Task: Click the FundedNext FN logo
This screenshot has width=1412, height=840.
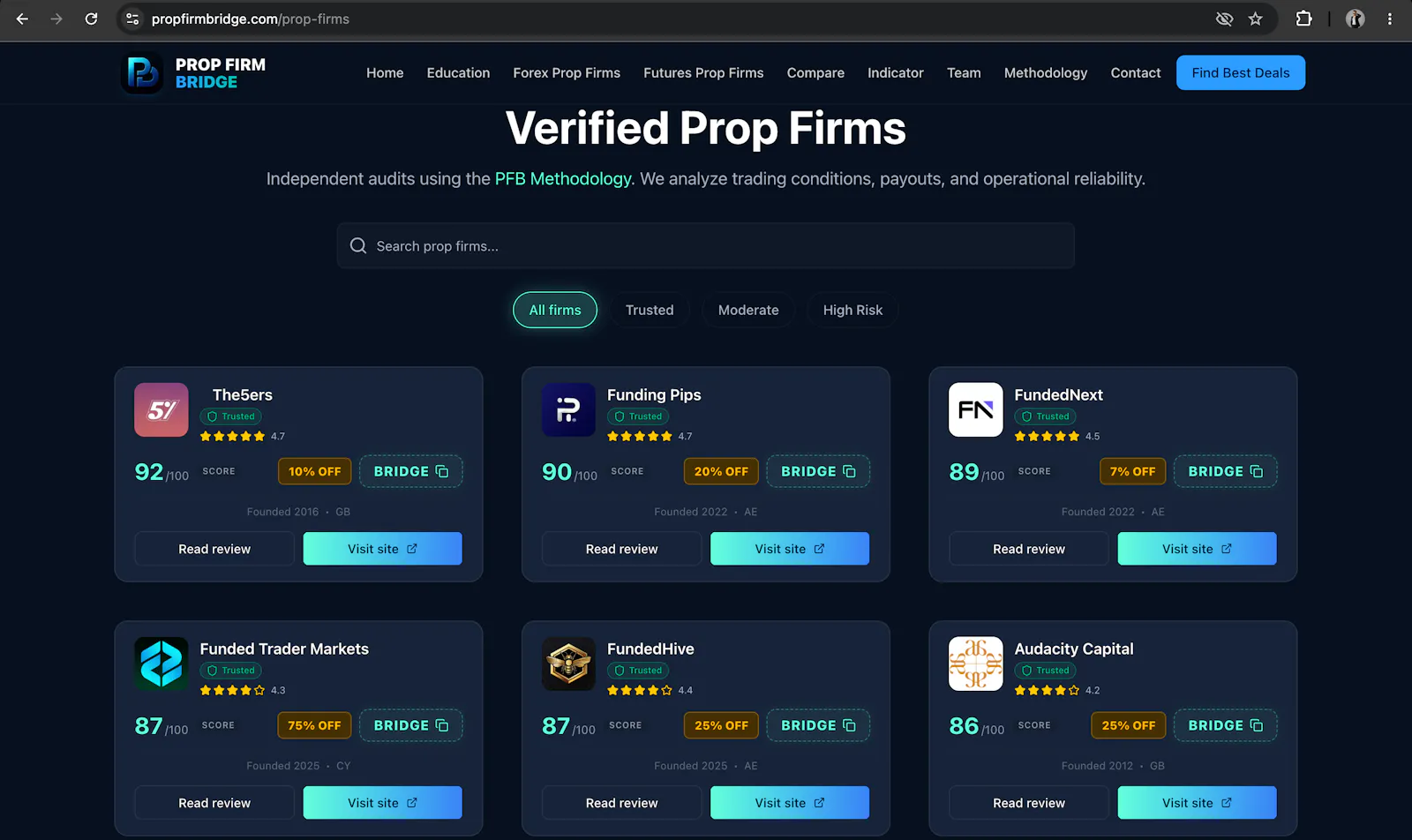Action: [x=976, y=409]
